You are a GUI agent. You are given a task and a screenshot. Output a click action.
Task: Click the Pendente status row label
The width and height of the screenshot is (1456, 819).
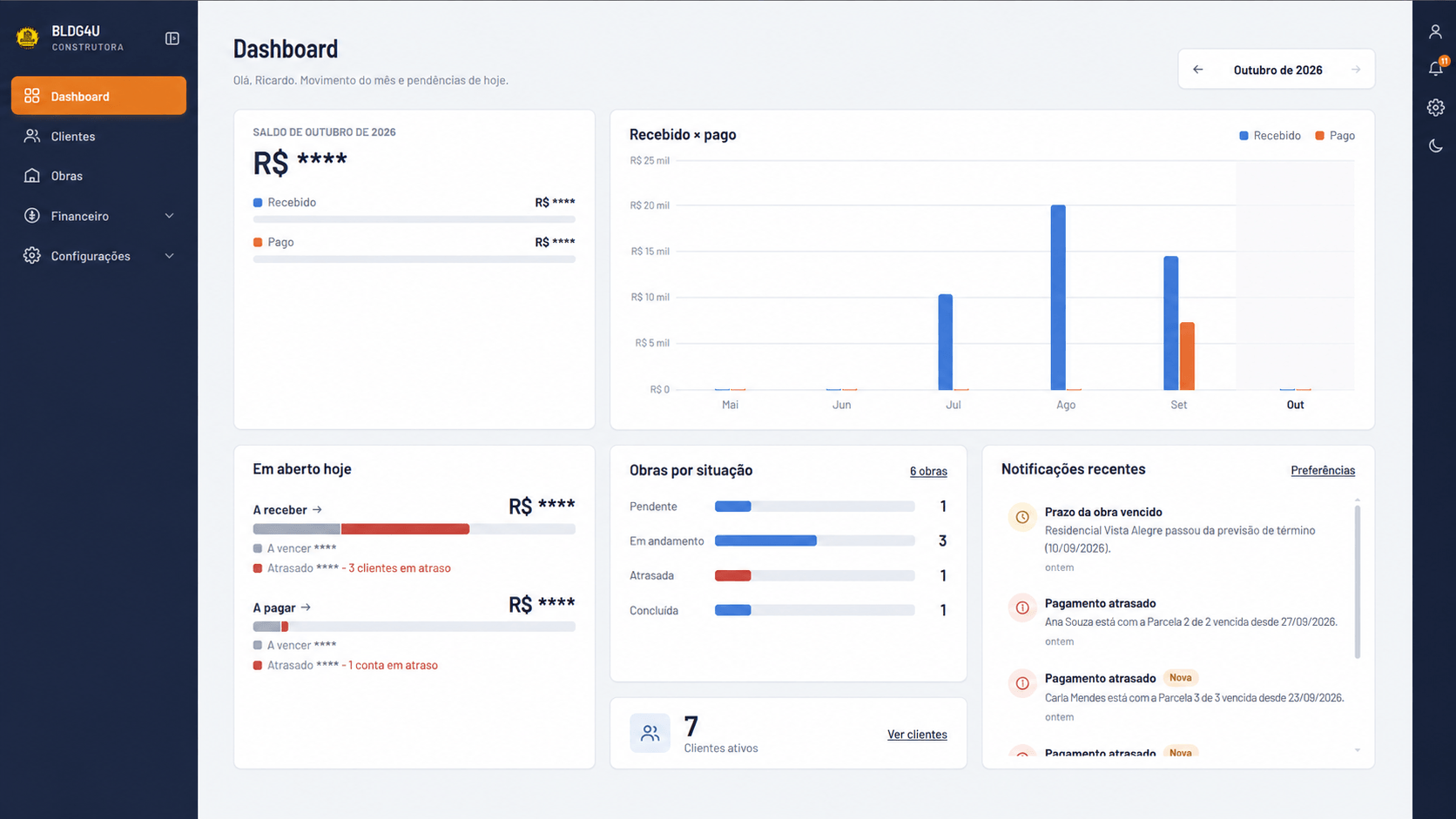[653, 507]
